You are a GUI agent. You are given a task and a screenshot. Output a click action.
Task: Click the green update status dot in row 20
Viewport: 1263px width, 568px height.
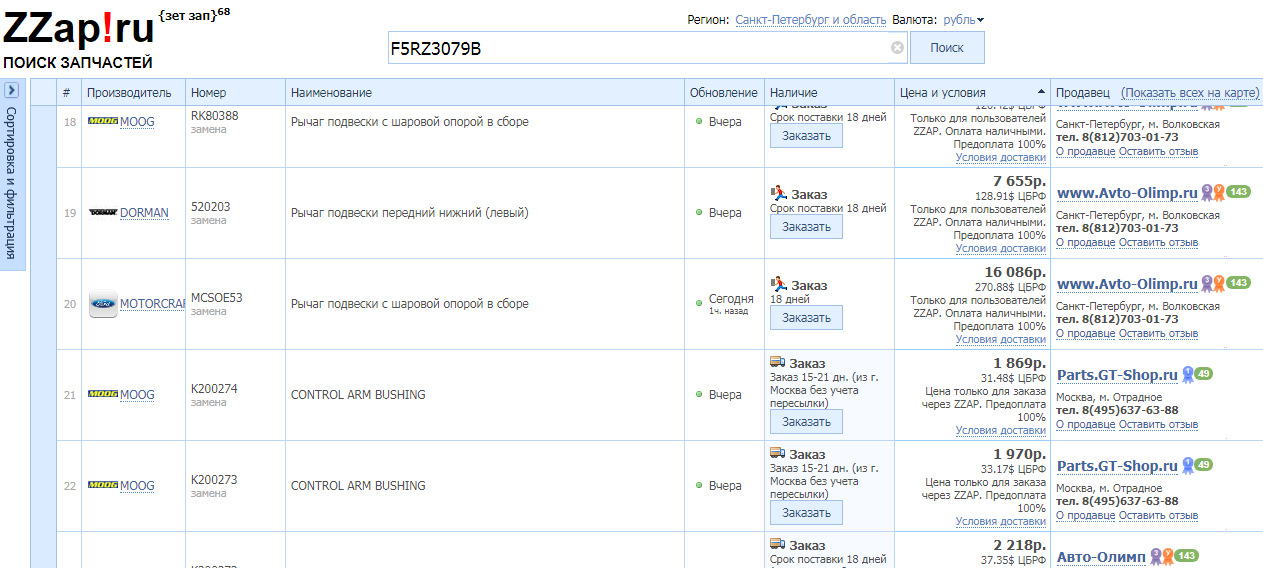[x=699, y=302]
